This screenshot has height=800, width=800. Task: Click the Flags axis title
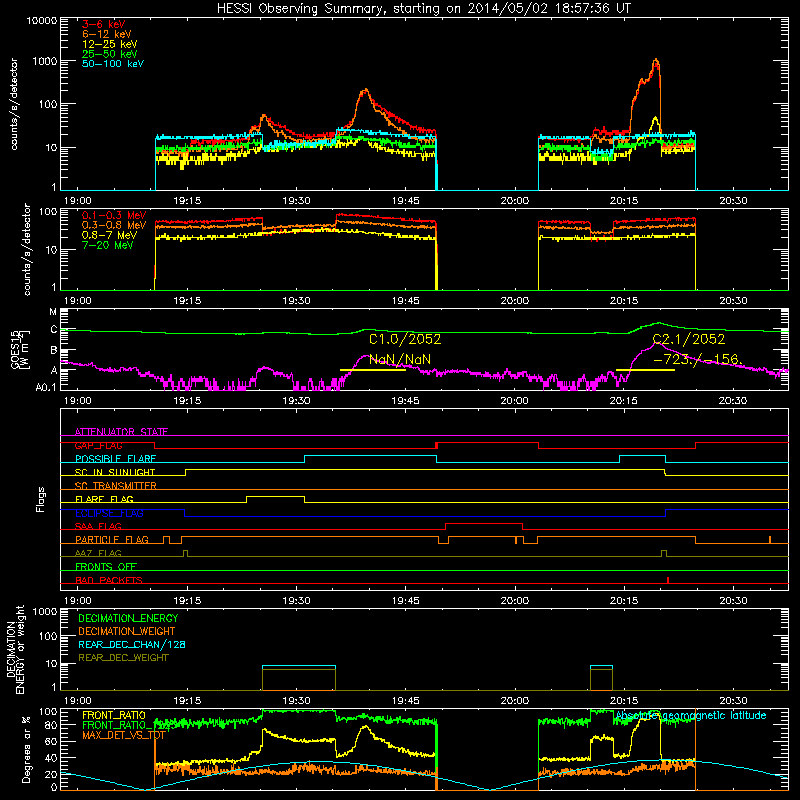point(40,499)
